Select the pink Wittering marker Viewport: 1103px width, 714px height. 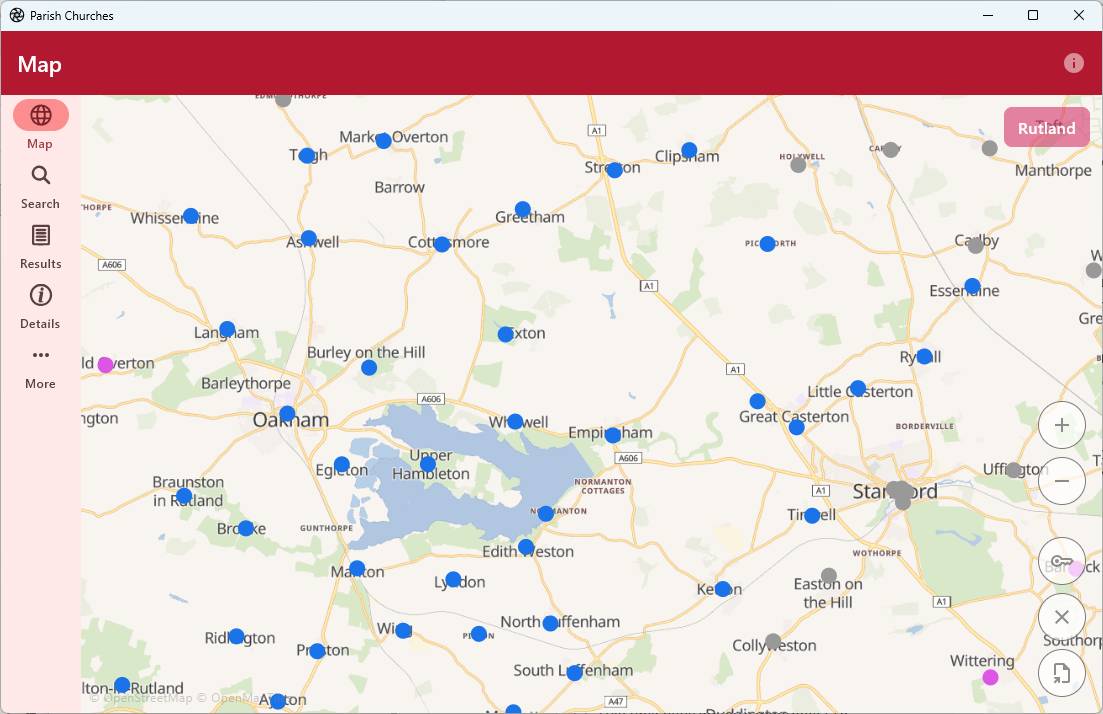990,677
